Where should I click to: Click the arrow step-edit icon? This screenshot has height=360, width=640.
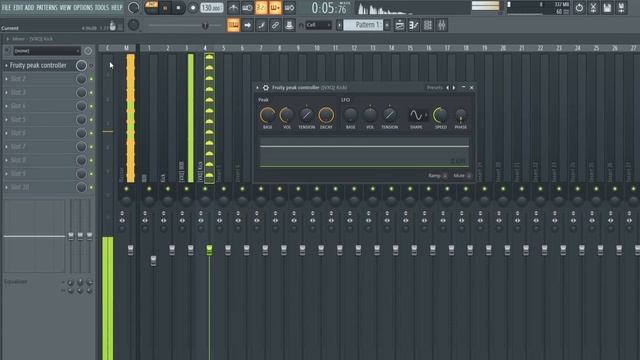tap(247, 25)
